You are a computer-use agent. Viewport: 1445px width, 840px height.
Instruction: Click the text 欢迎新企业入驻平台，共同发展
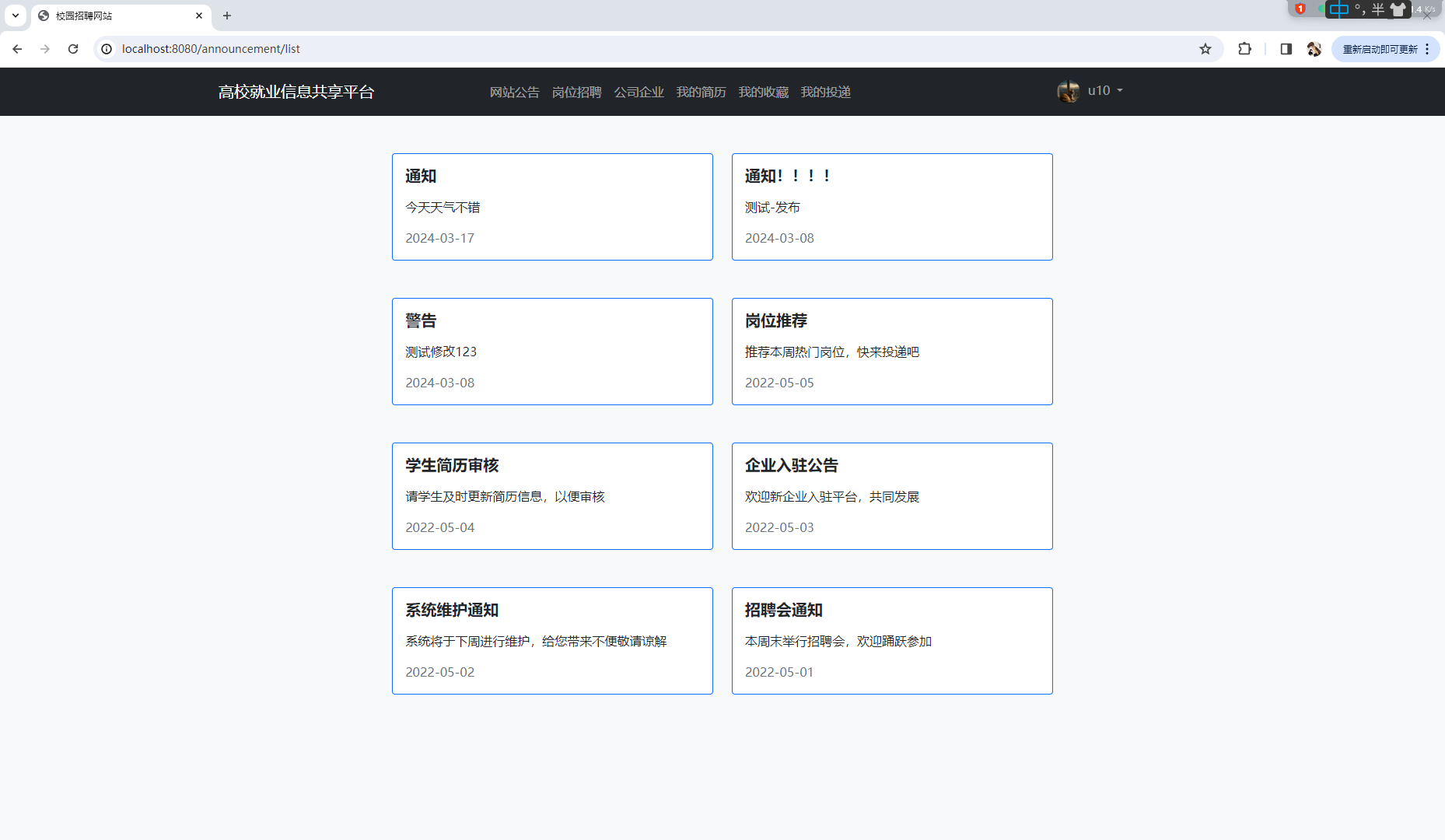(x=832, y=497)
